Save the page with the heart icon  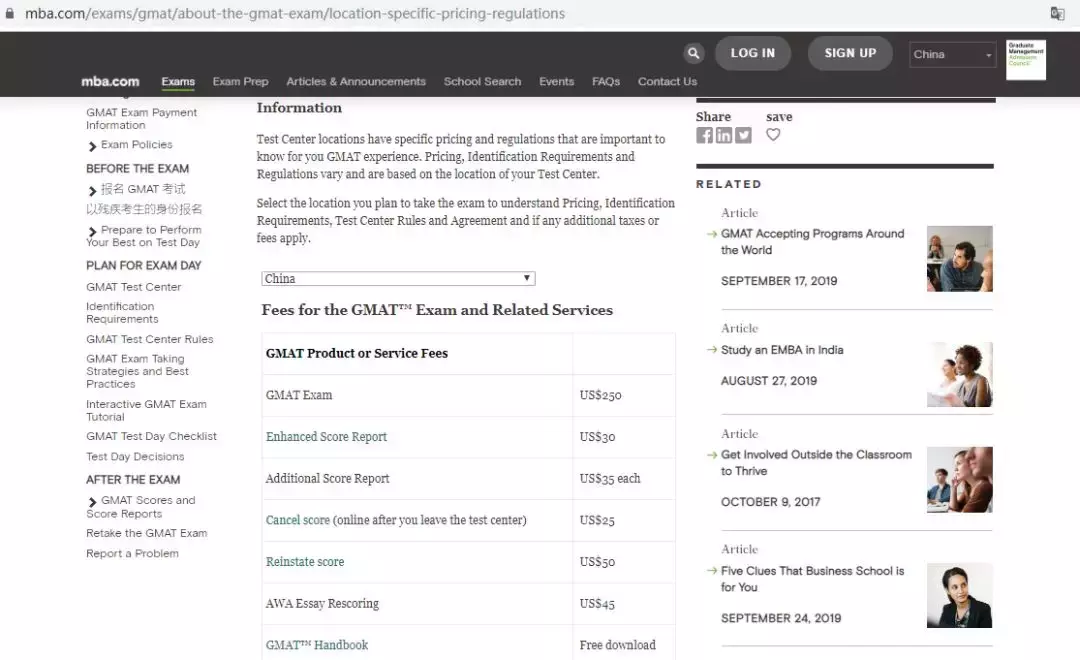point(773,134)
